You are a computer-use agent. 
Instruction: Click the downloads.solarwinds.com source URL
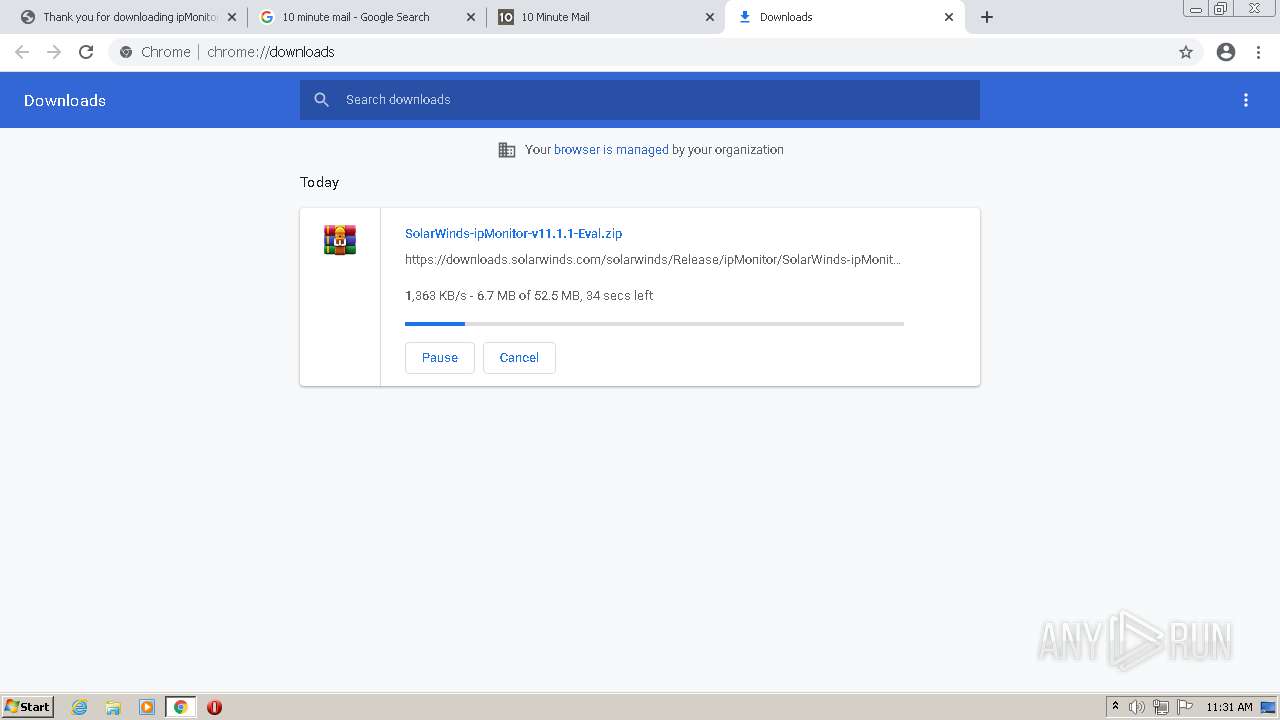click(653, 260)
